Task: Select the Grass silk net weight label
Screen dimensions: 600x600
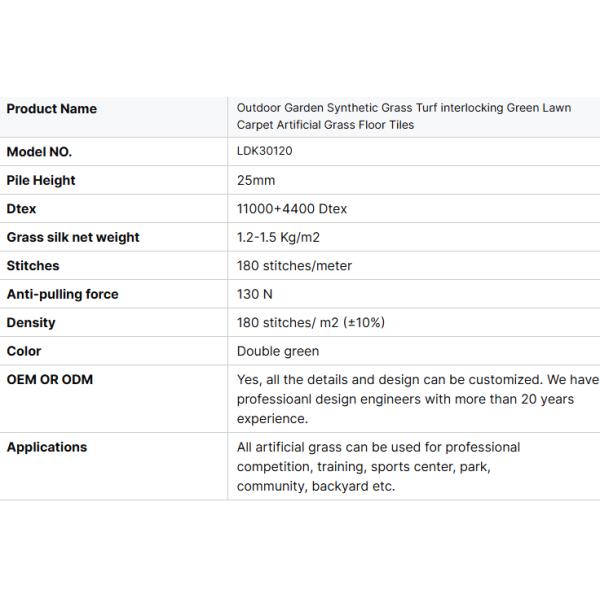Action: pos(73,237)
